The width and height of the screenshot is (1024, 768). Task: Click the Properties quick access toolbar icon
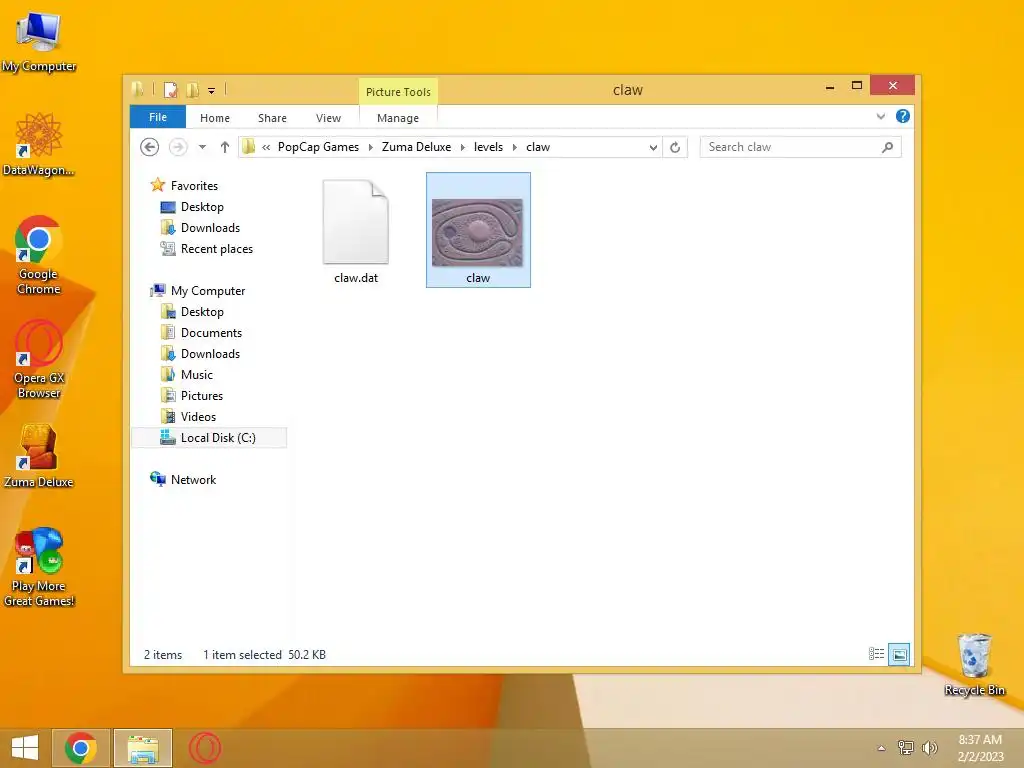[170, 90]
